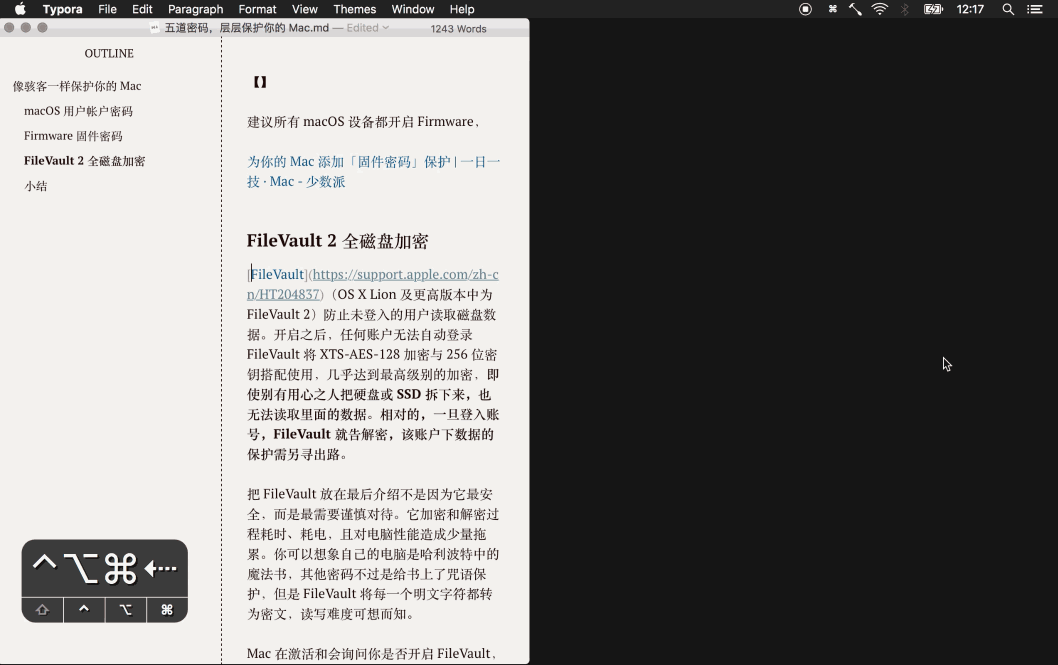Click the large Command symbol in keystroke overlay
The width and height of the screenshot is (1058, 665).
[x=121, y=568]
